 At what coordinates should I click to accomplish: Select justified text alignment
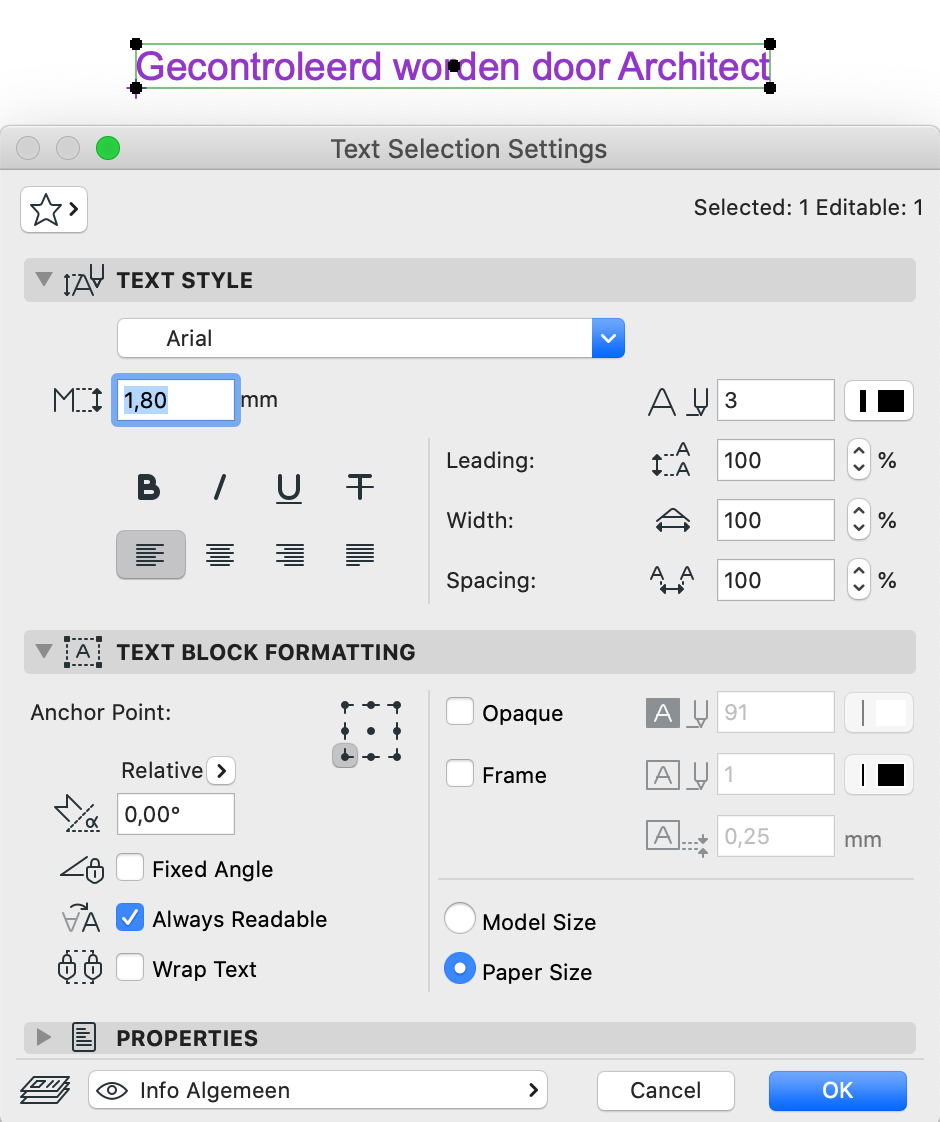(359, 555)
